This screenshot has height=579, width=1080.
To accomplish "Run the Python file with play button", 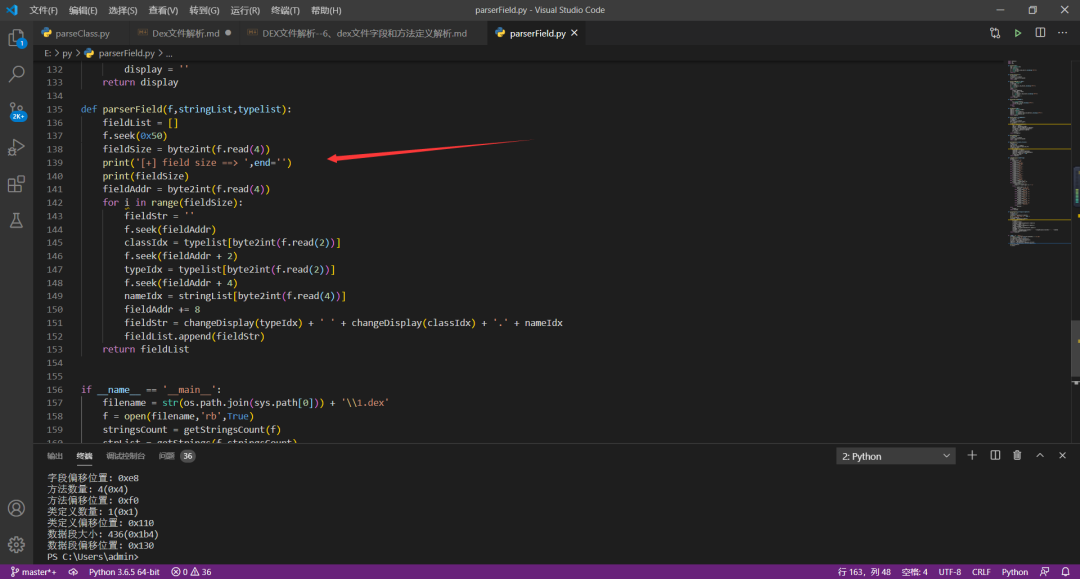I will (1017, 33).
